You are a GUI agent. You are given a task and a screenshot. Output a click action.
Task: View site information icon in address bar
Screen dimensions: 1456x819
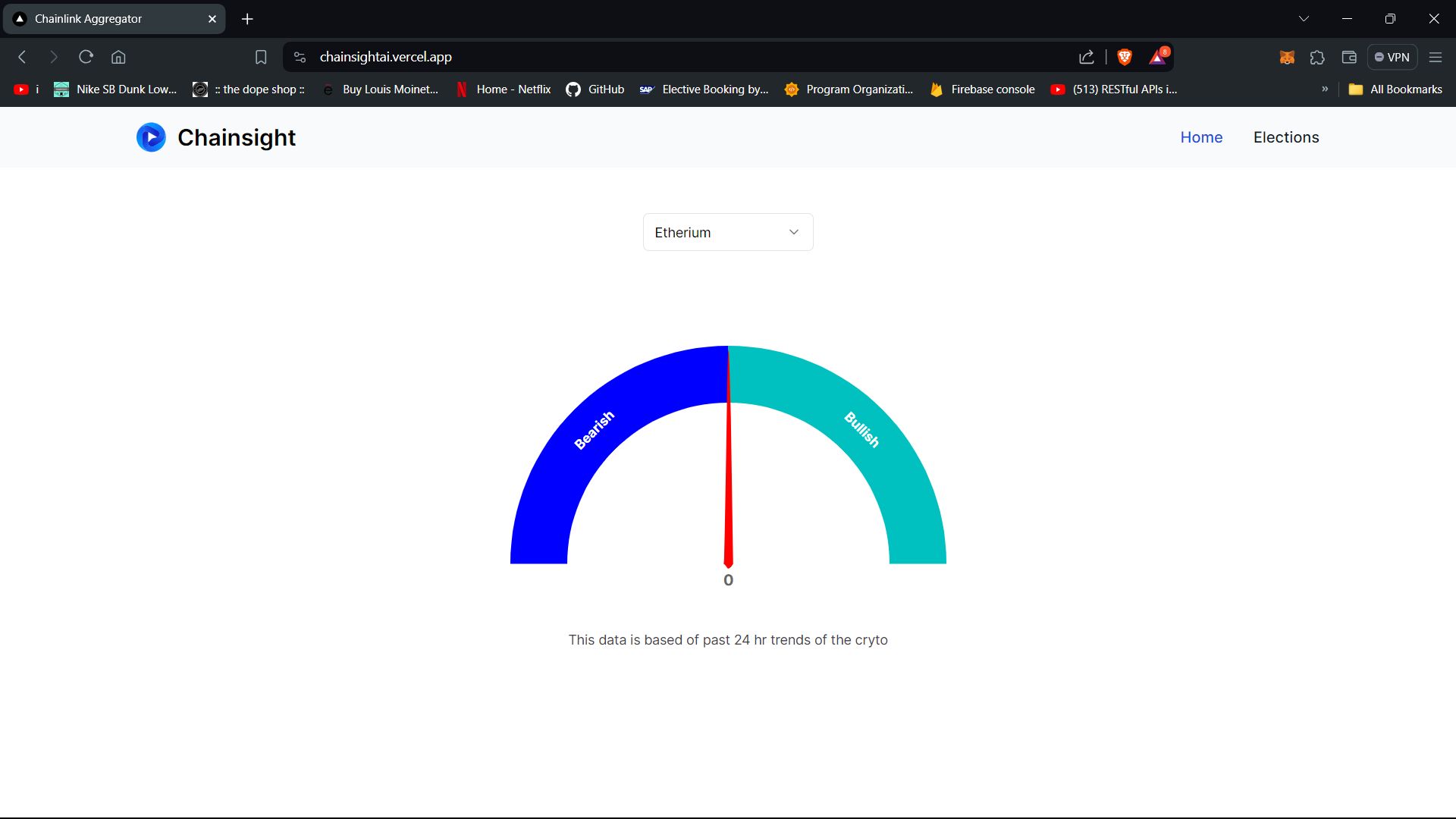300,57
